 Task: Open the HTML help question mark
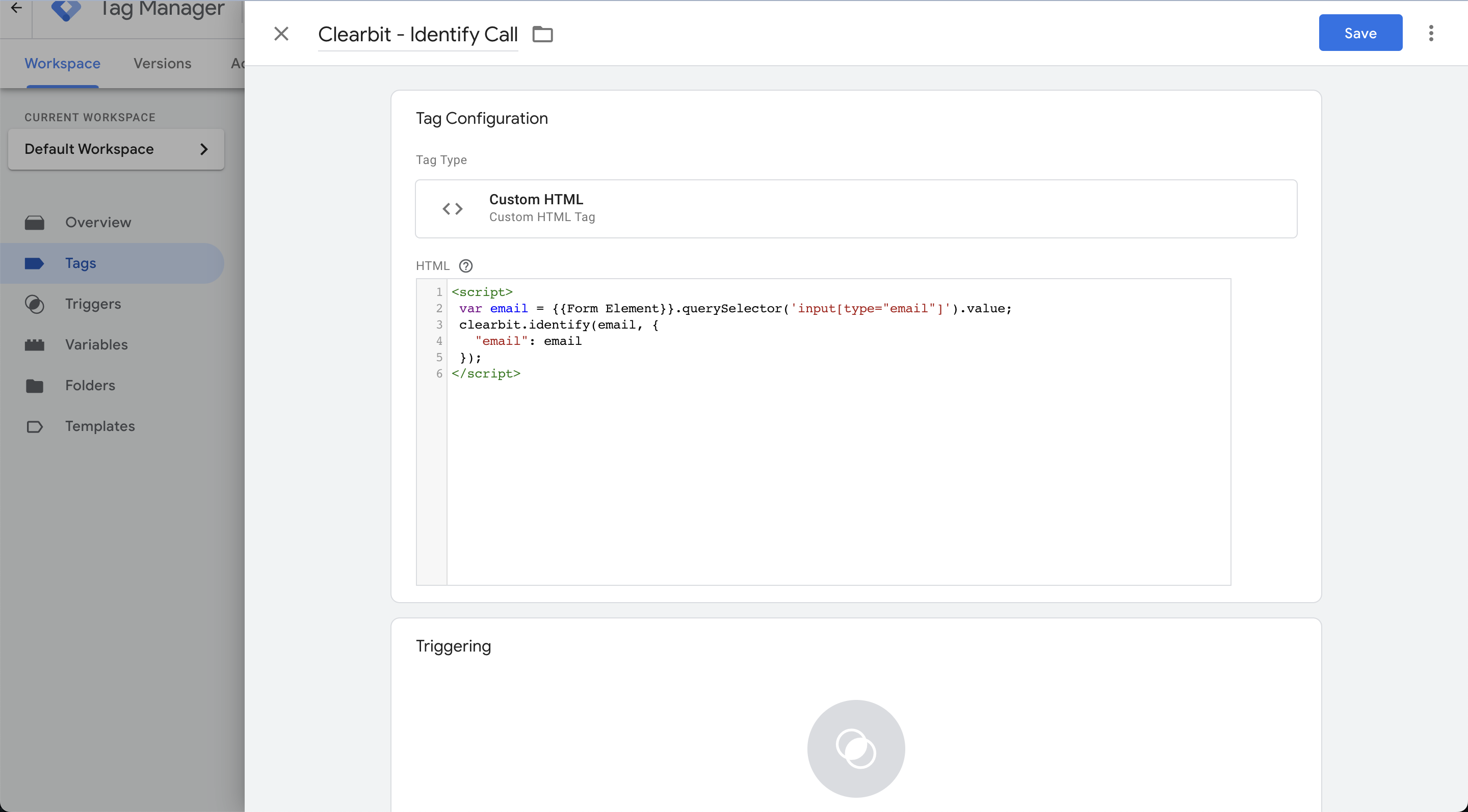(465, 266)
